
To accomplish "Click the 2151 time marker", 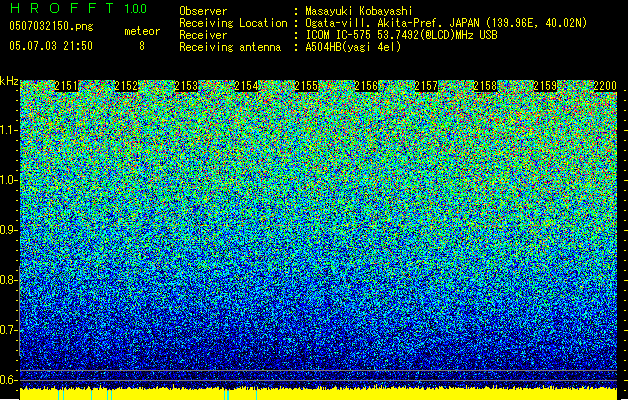I will tap(66, 86).
